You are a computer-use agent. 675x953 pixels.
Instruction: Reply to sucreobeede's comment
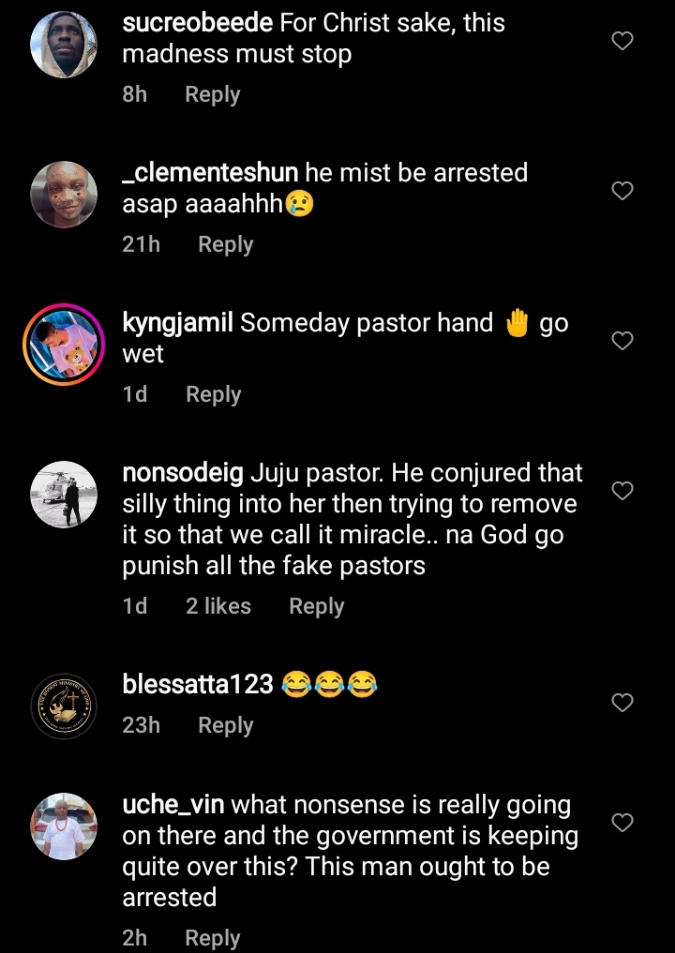(x=212, y=95)
